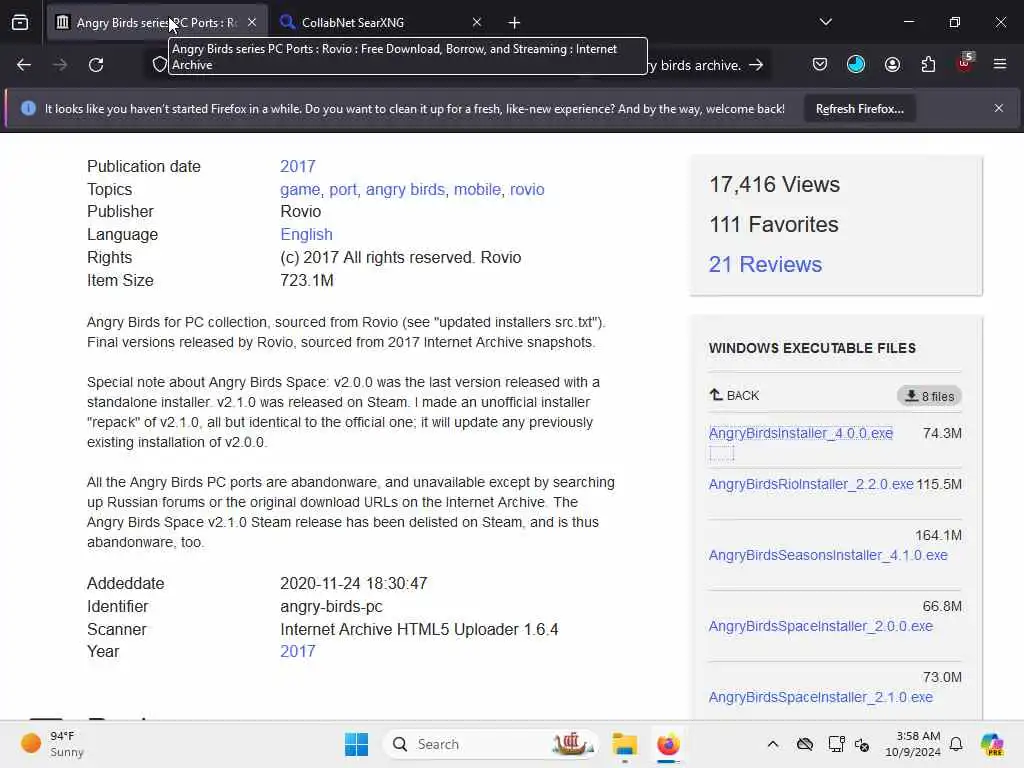Open the rovio topic link
1024x768 pixels.
[527, 189]
